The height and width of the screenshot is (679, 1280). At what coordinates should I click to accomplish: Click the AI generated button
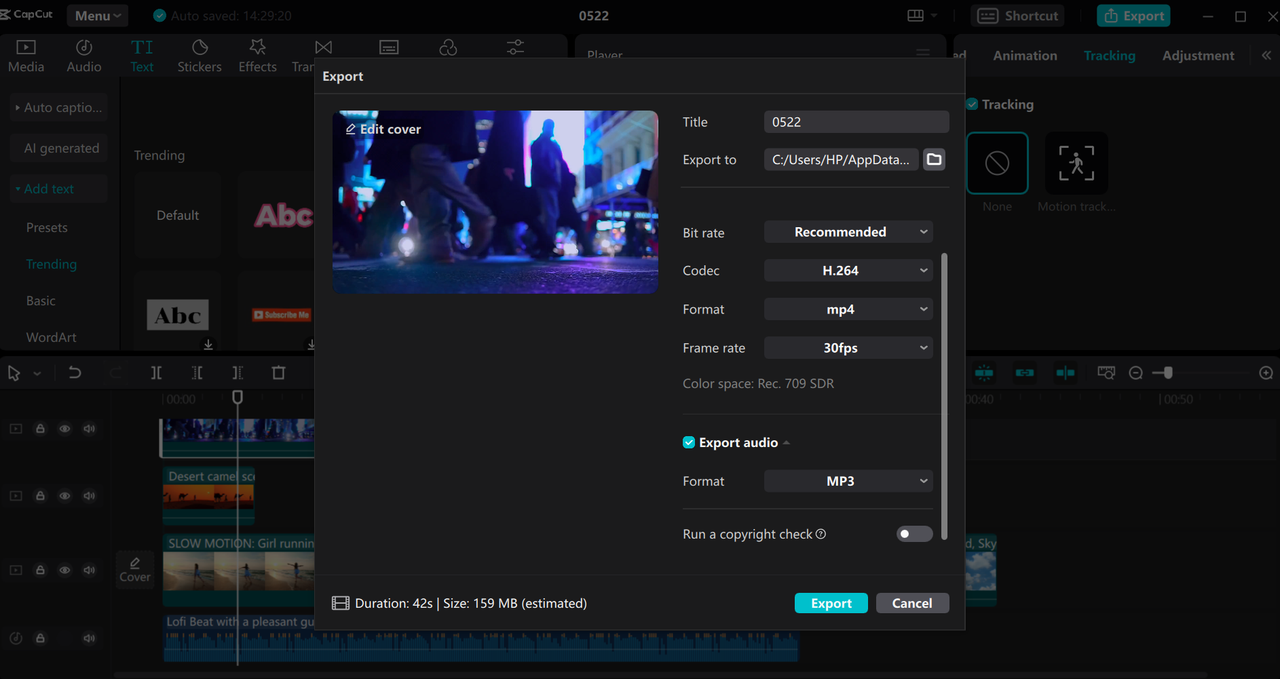pos(58,148)
